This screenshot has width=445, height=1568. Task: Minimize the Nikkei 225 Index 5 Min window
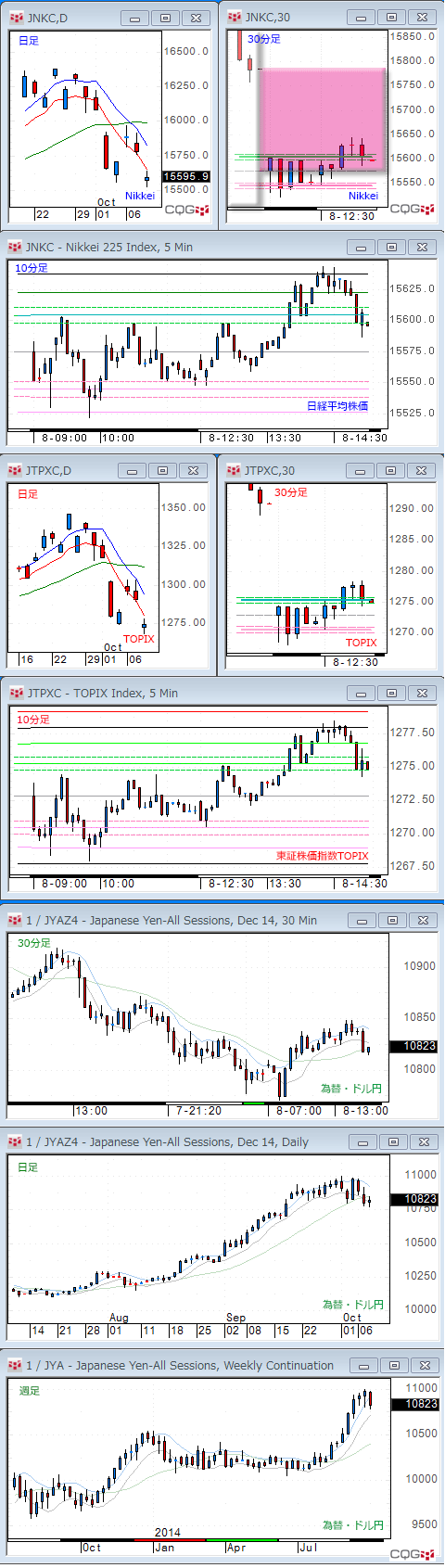[362, 247]
